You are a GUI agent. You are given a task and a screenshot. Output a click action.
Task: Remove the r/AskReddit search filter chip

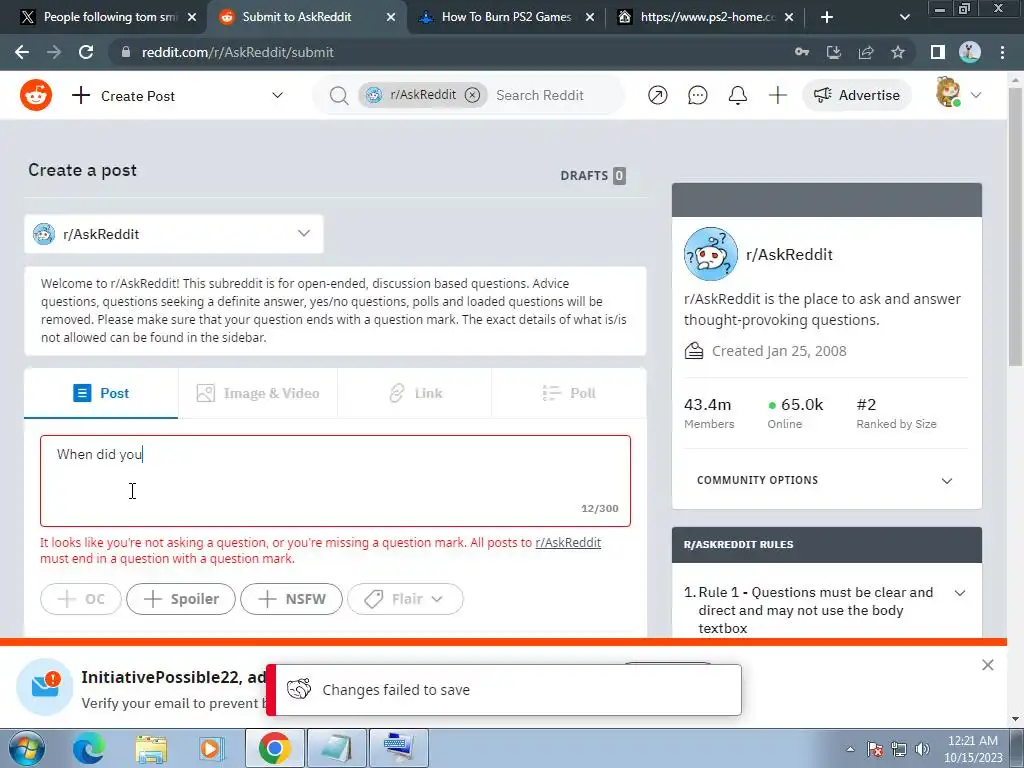[472, 95]
